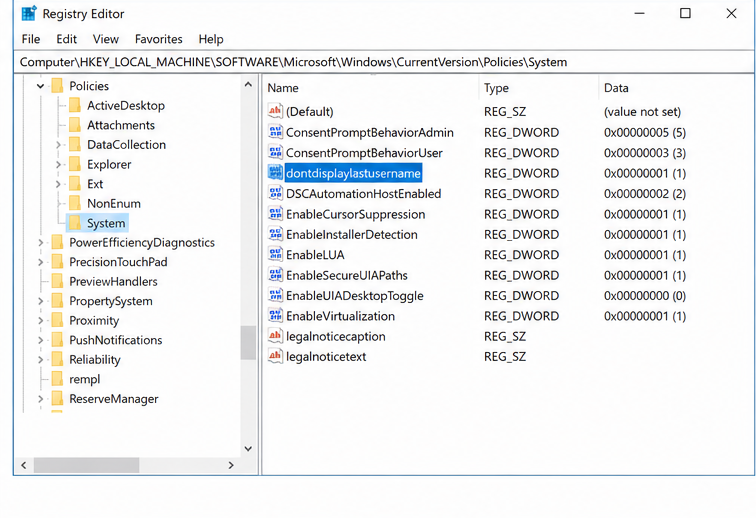The image size is (756, 518).
Task: Click the registry path address bar
Action: tap(384, 62)
